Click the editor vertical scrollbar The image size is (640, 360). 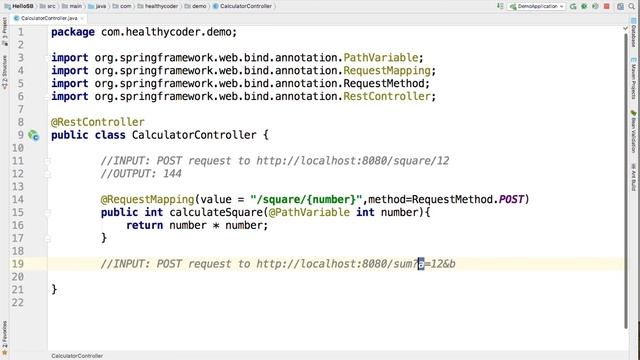[x=626, y=180]
